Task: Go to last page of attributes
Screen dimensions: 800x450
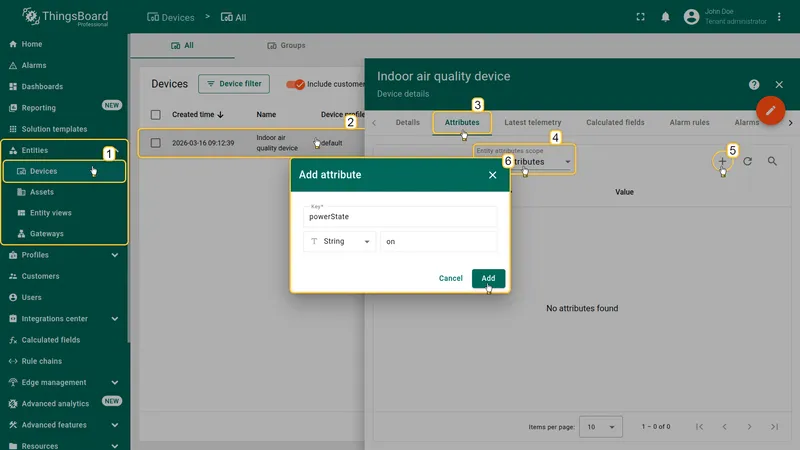Action: (774, 427)
